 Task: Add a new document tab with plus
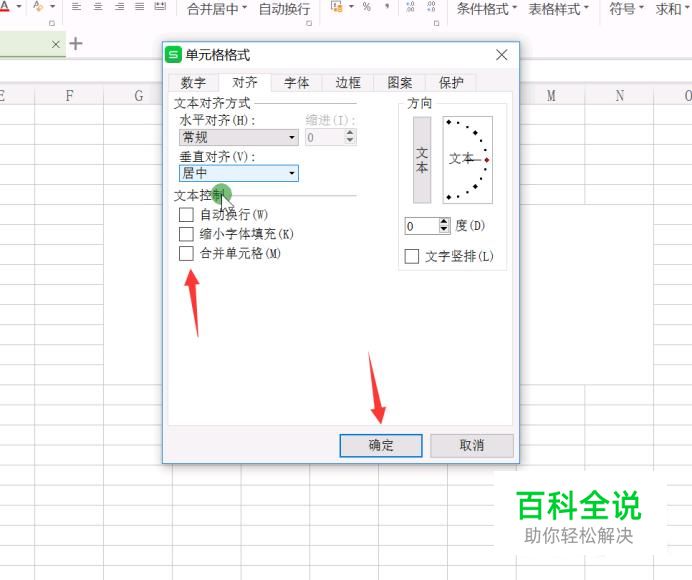tap(76, 44)
